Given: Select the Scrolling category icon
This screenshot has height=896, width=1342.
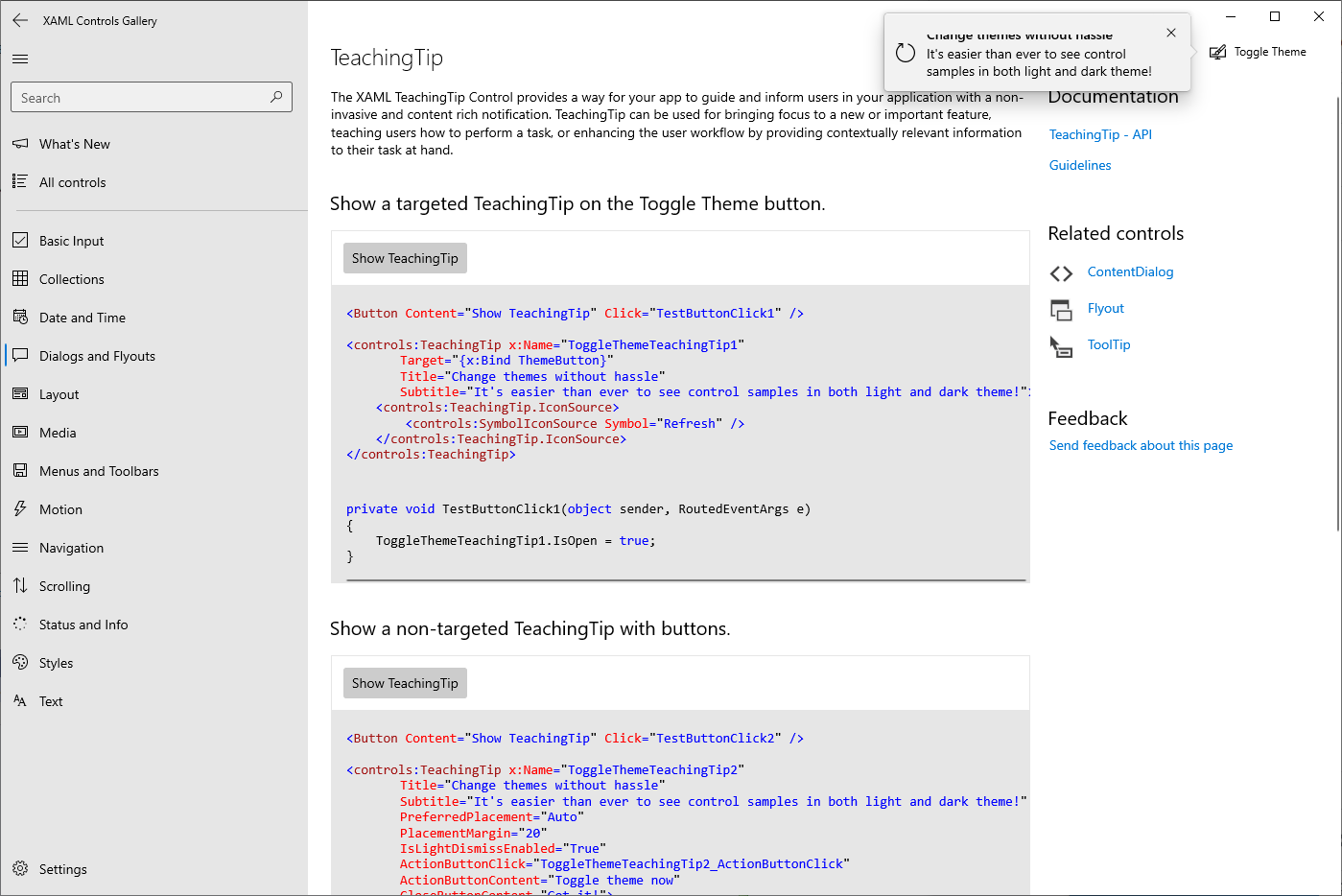Looking at the screenshot, I should pyautogui.click(x=21, y=585).
